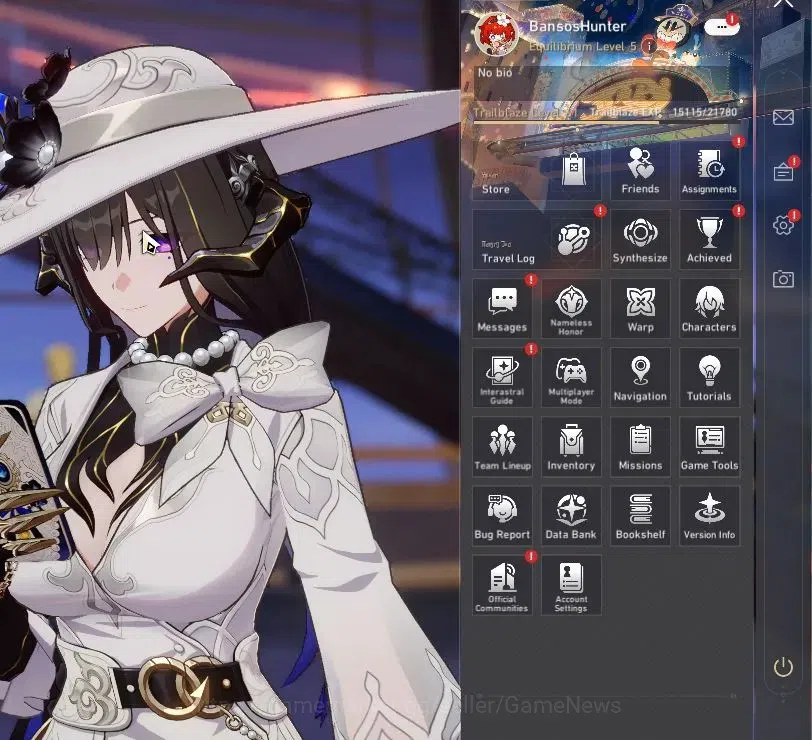
Task: Open Account Settings
Action: pos(571,585)
